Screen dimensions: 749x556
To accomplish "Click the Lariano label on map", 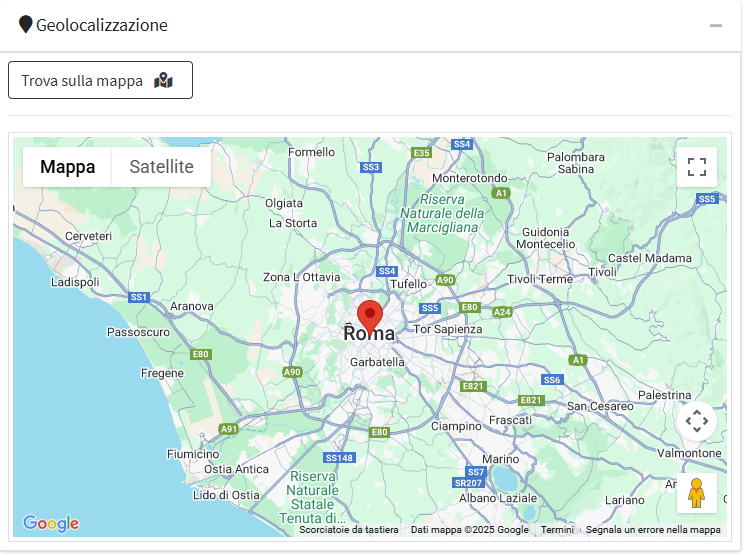I will (625, 500).
